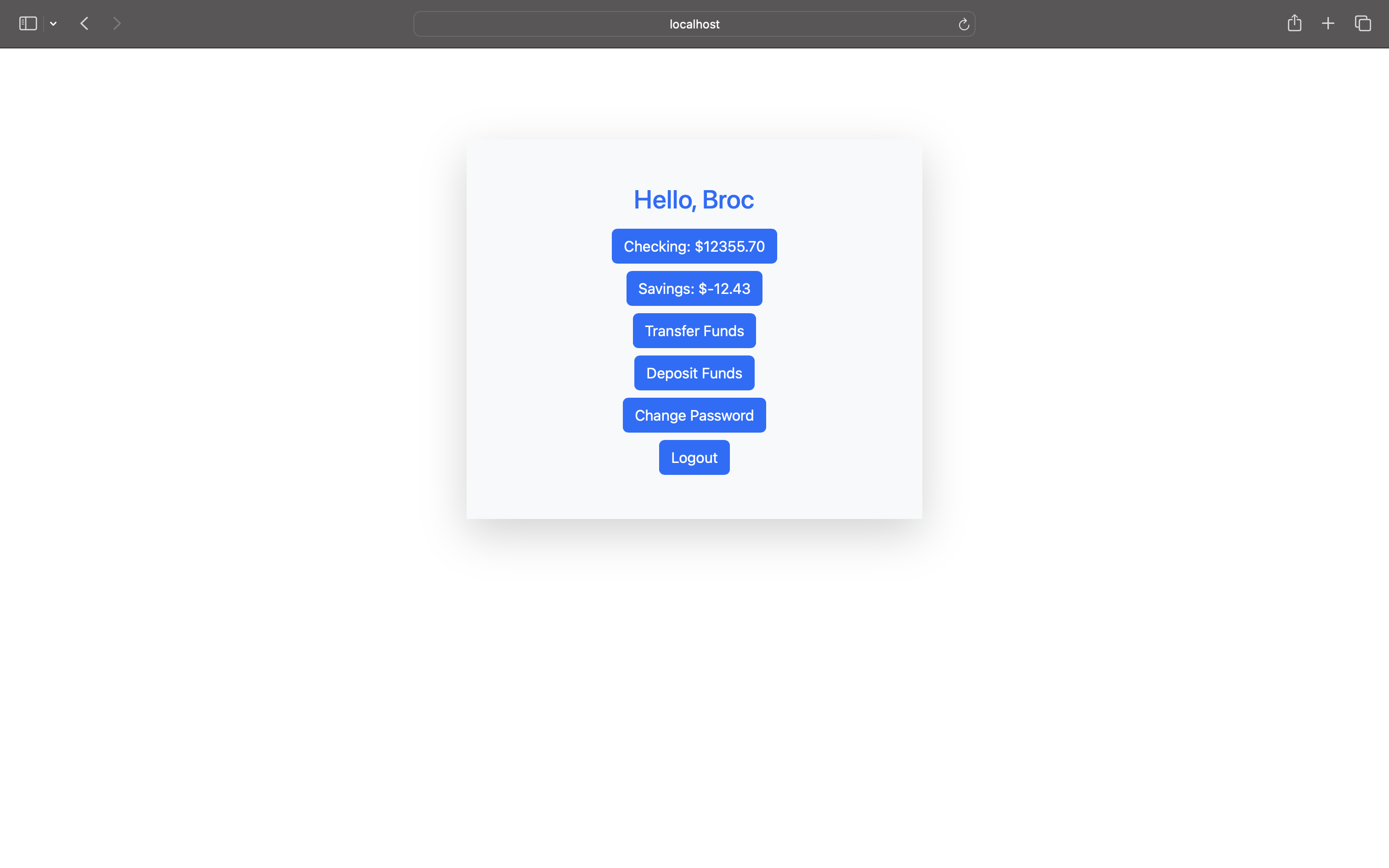Click the browser back navigation arrow
Image resolution: width=1389 pixels, height=868 pixels.
pos(84,23)
